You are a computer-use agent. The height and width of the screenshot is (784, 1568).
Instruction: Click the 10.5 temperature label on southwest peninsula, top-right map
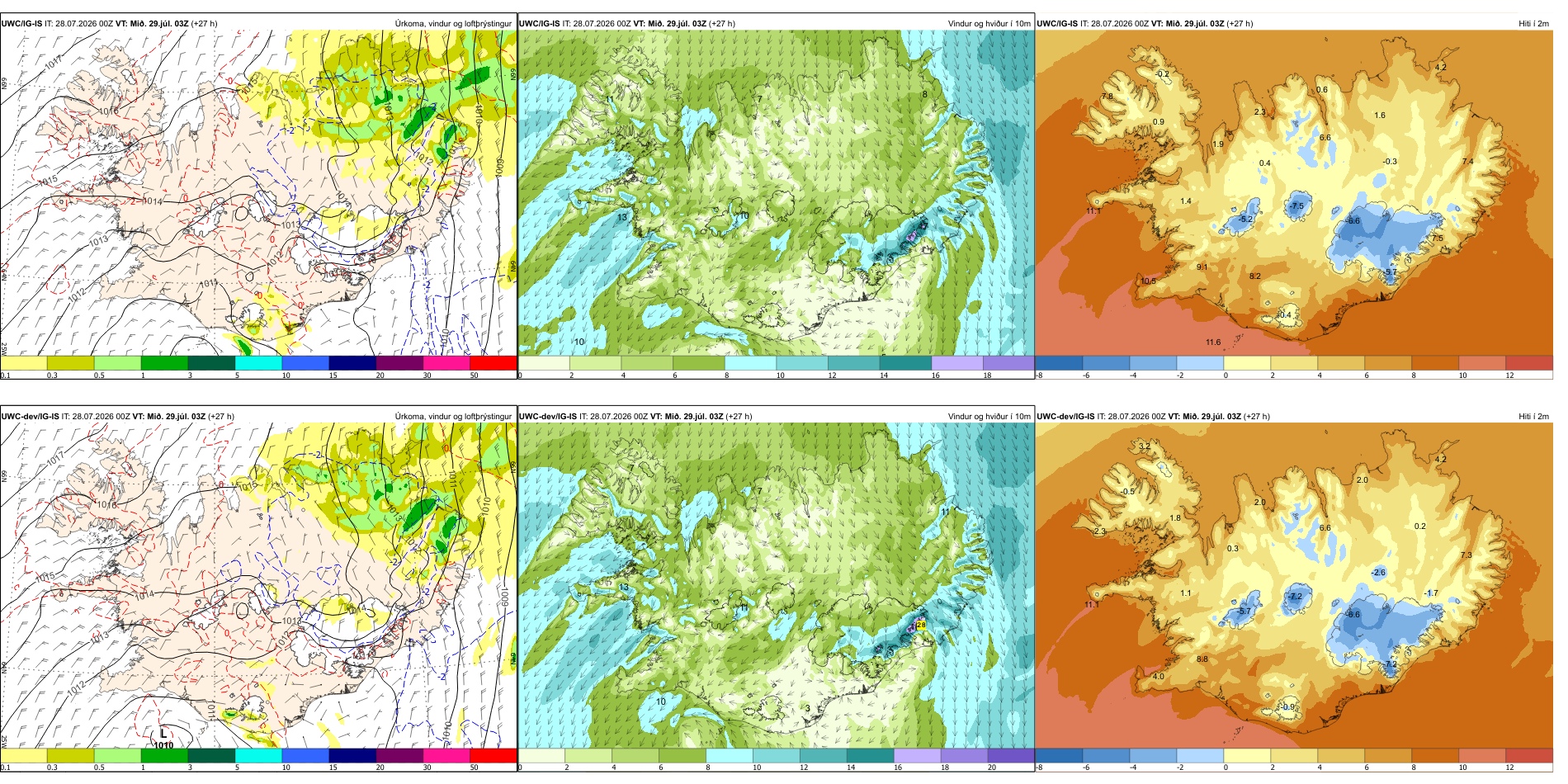pyautogui.click(x=1148, y=281)
